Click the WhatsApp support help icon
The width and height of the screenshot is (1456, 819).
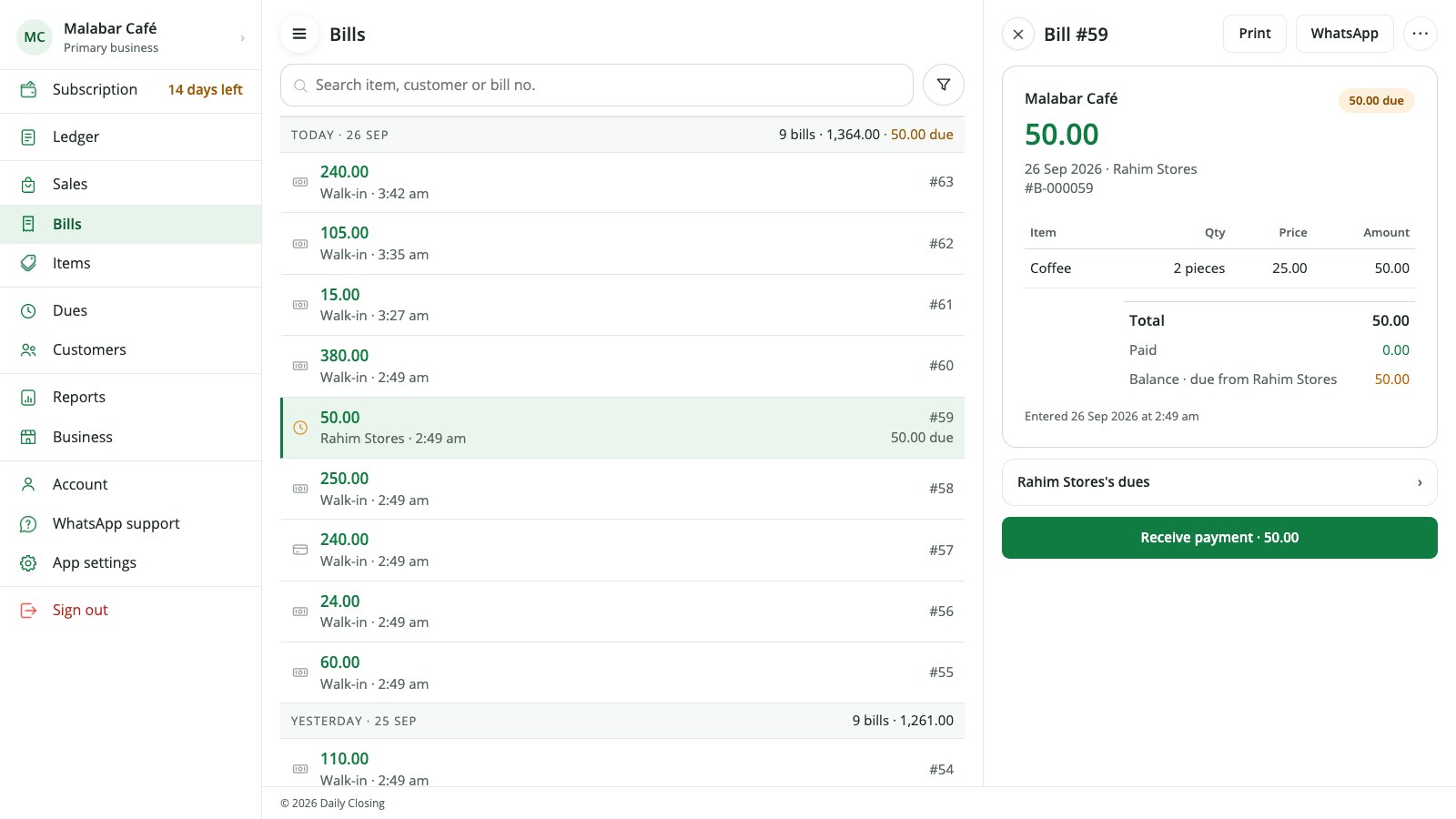[x=28, y=524]
